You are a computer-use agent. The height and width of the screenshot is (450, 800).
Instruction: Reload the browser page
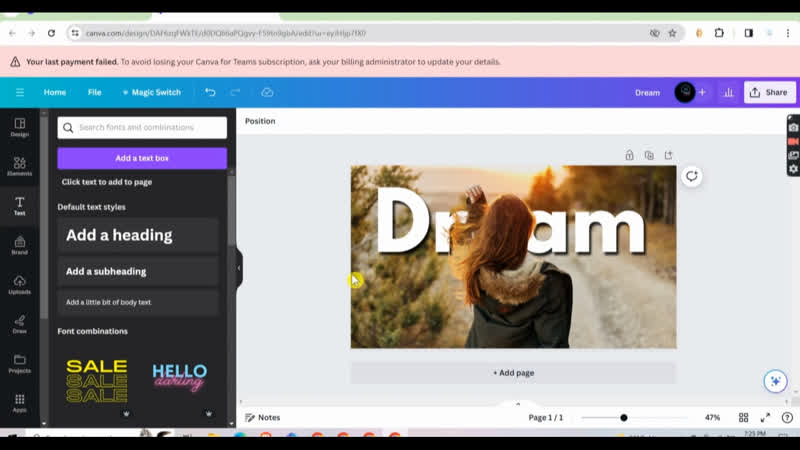pos(51,33)
